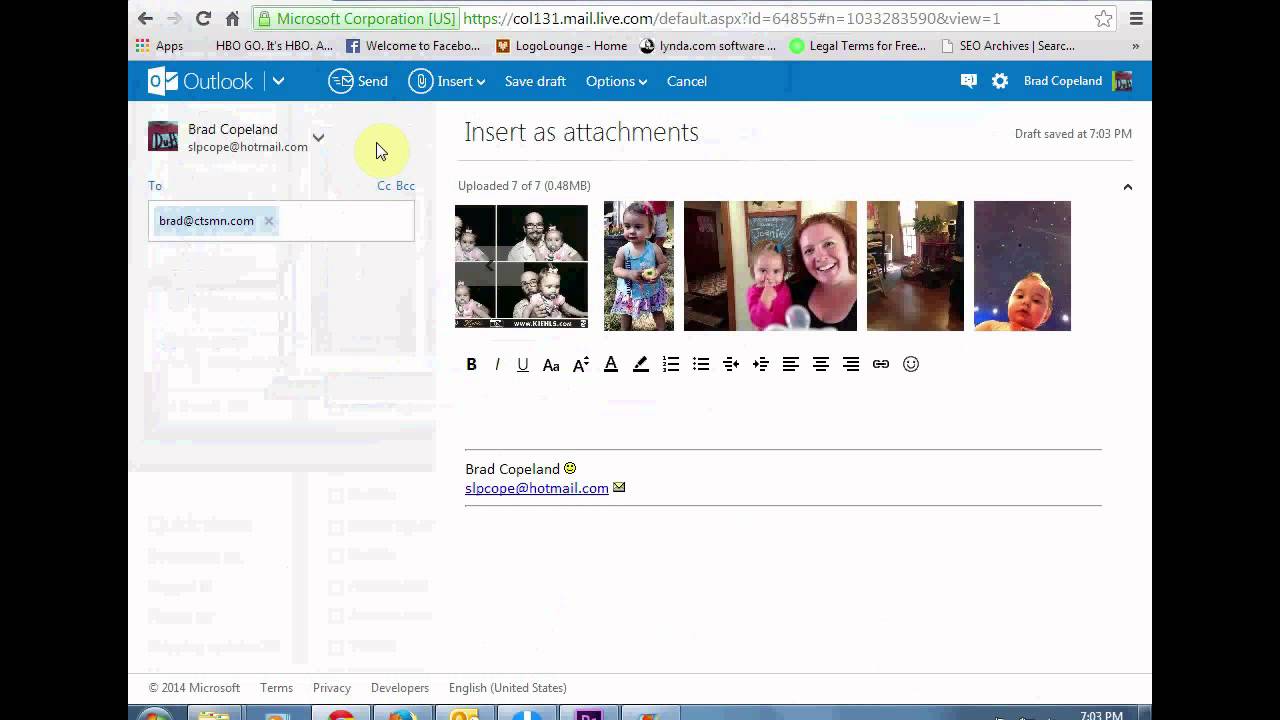Center align text
This screenshot has width=1280, height=720.
(821, 364)
